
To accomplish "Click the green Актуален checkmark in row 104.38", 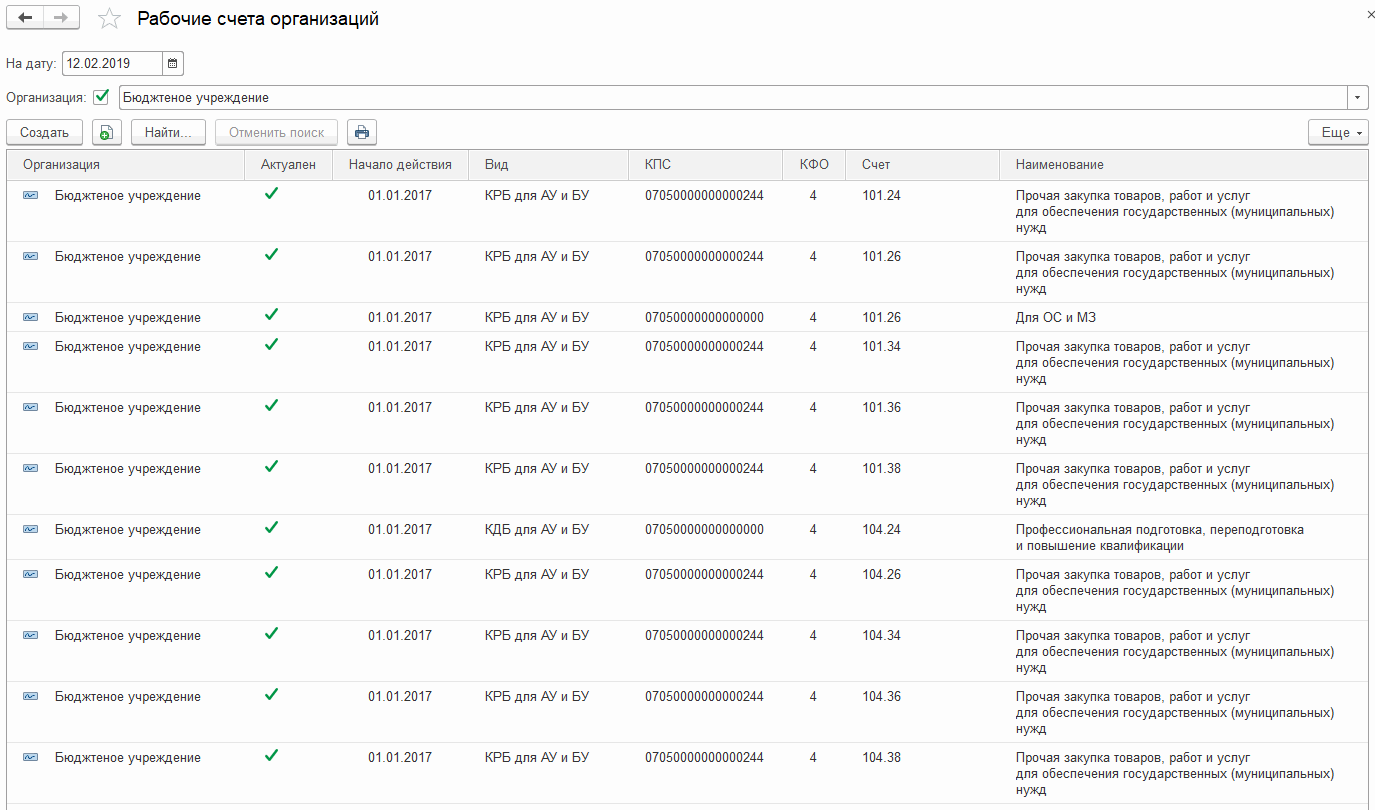I will [271, 756].
